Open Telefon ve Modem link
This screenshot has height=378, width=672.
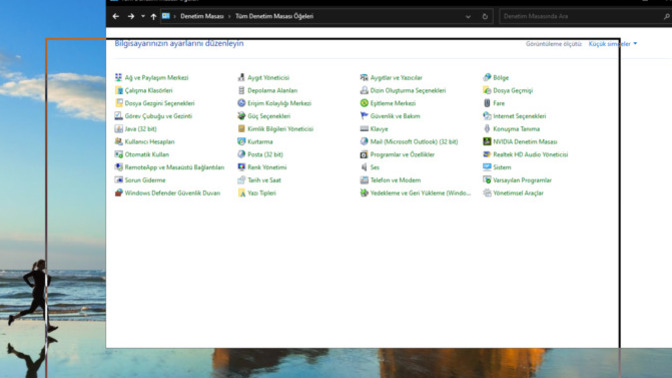pos(396,180)
